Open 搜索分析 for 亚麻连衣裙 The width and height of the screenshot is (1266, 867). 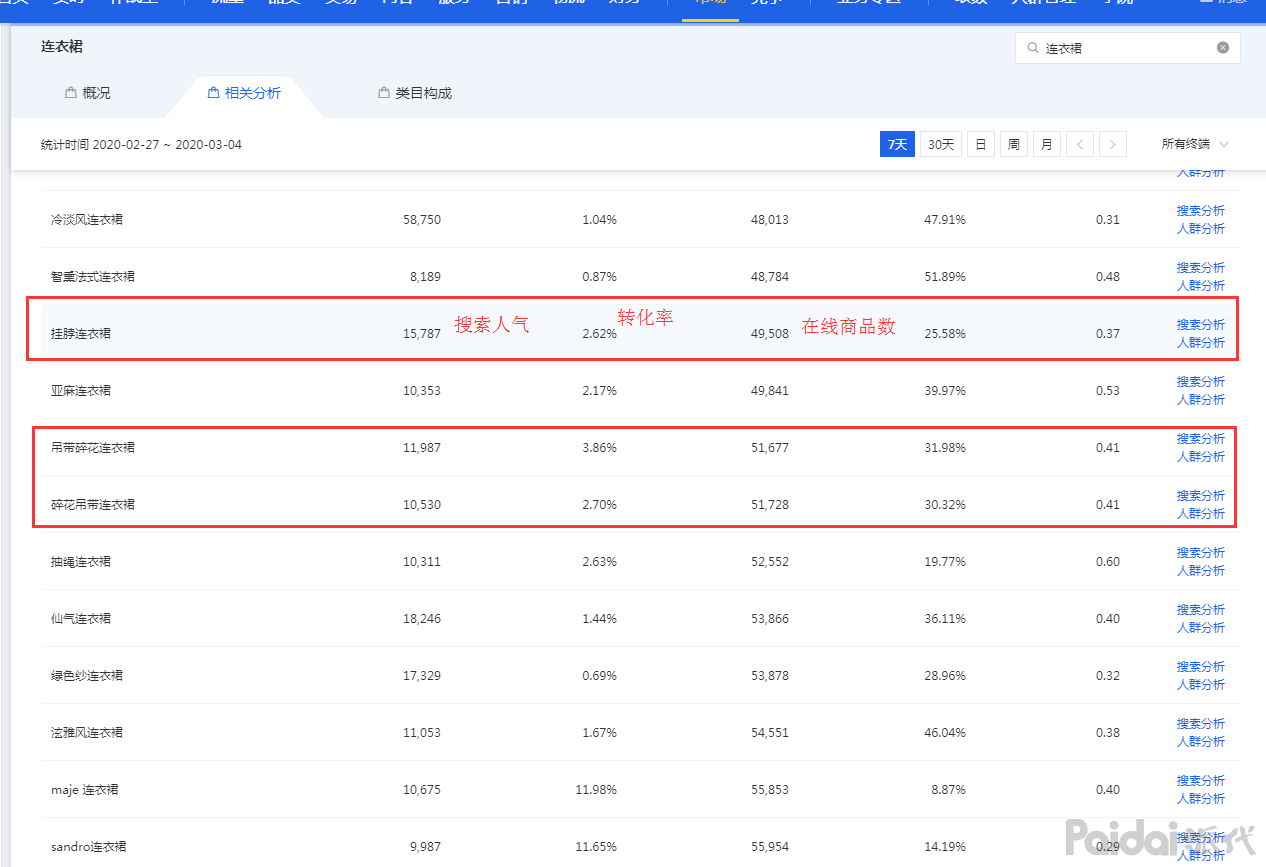(1200, 381)
